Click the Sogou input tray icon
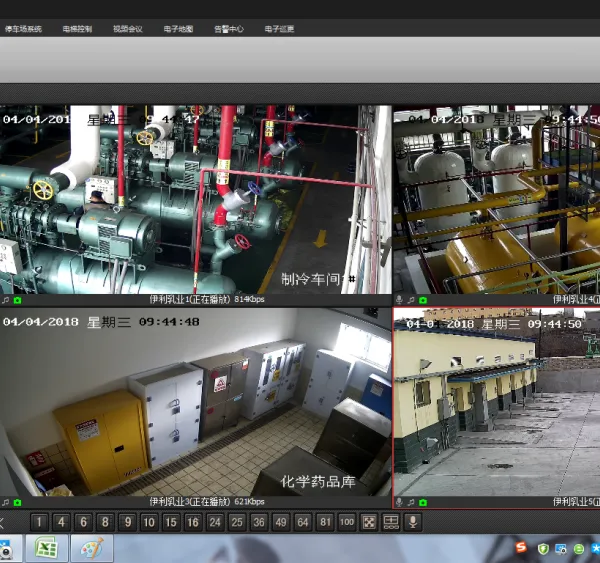Screen dimensions: 600x563 [522, 548]
